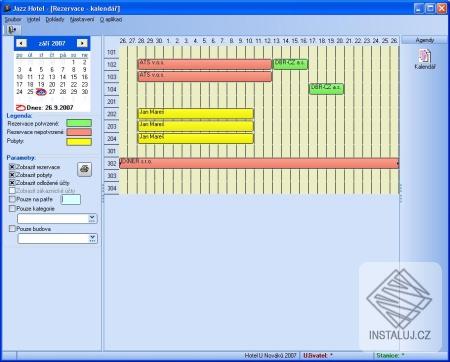This screenshot has width=450, height=362.
Task: Enable Pouze na patře checkbox
Action: click(12, 199)
